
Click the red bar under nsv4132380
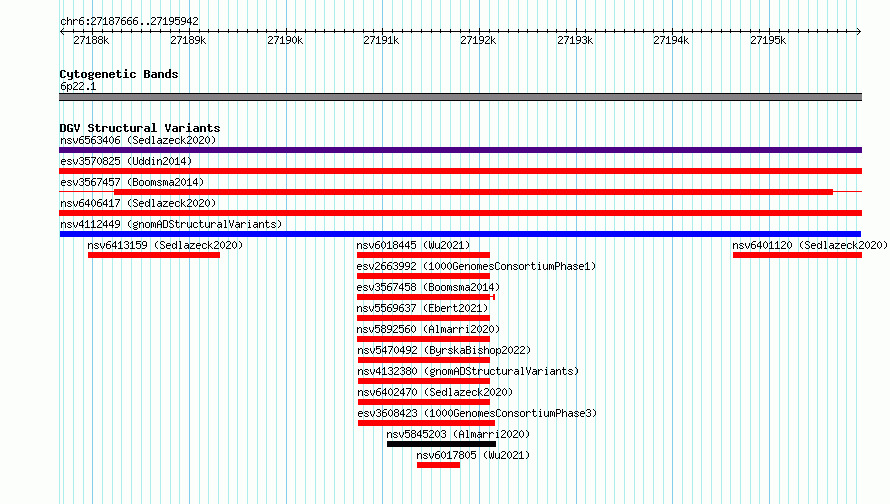tap(424, 381)
